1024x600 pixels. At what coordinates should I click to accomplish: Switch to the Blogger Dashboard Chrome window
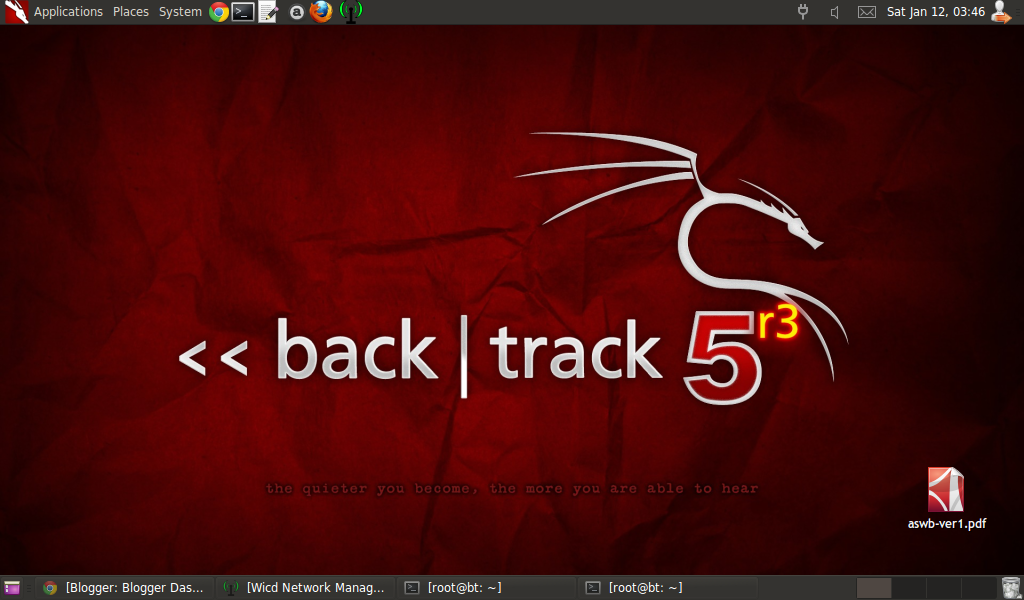127,588
